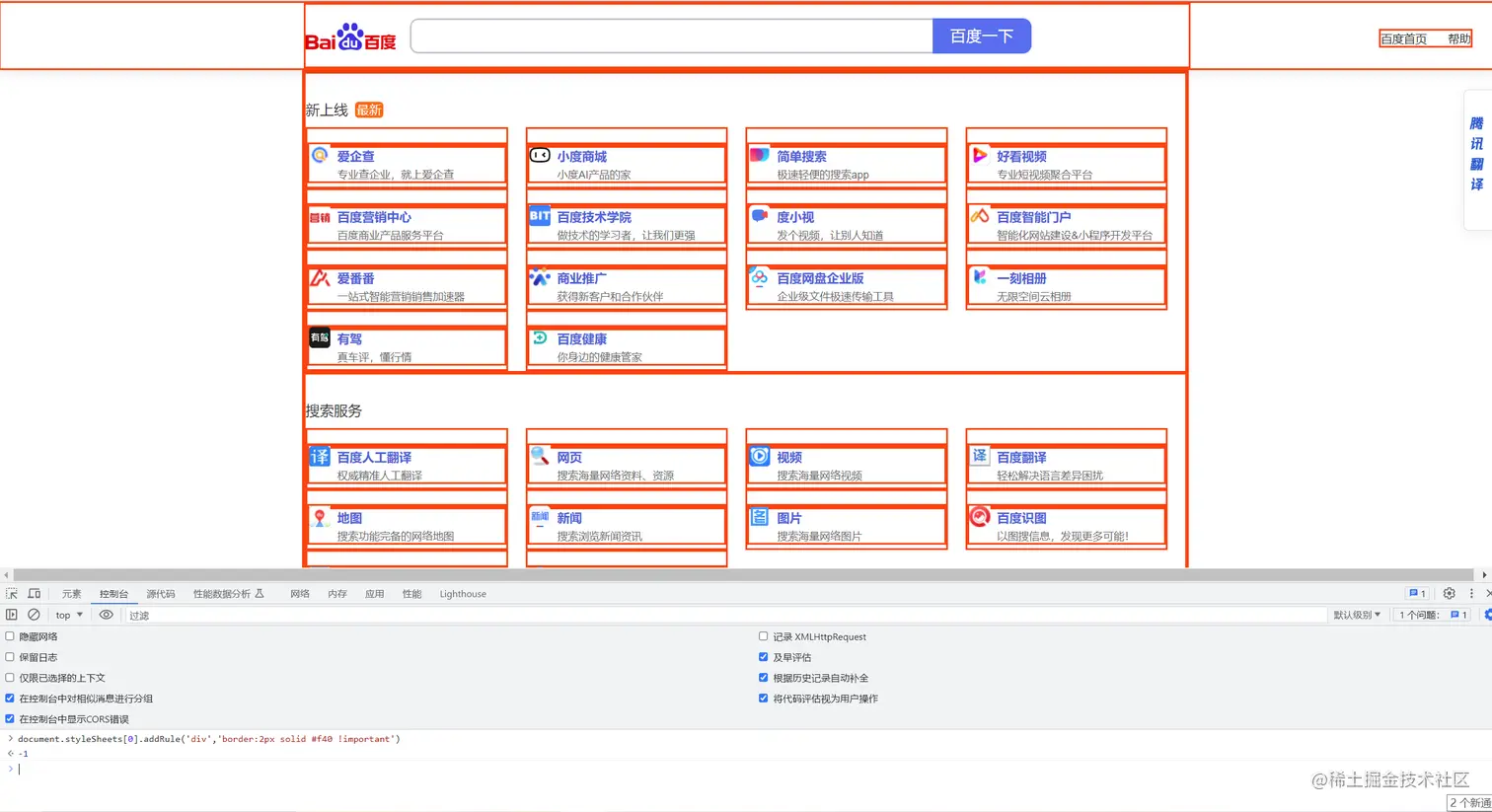Click the Baidu logo
1492x812 pixels.
pyautogui.click(x=350, y=37)
